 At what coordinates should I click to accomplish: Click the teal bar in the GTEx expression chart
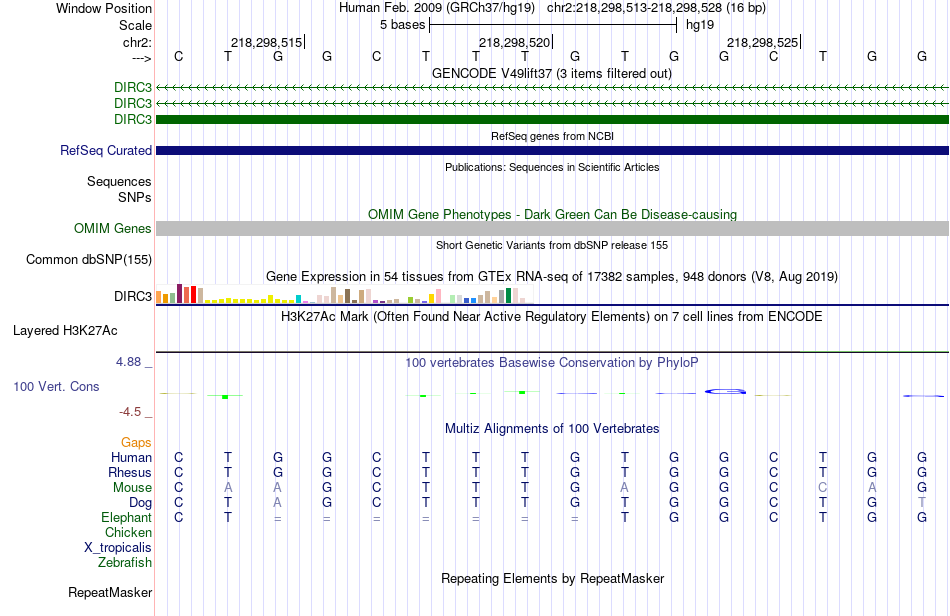pos(299,299)
